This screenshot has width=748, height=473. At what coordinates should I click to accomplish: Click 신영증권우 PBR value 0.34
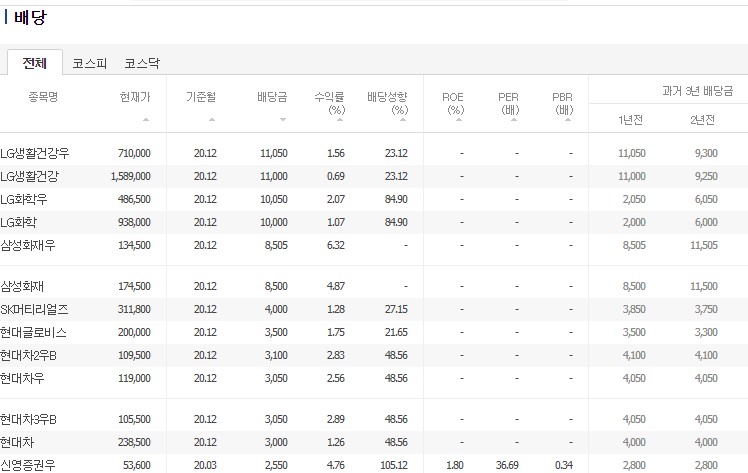tap(564, 465)
